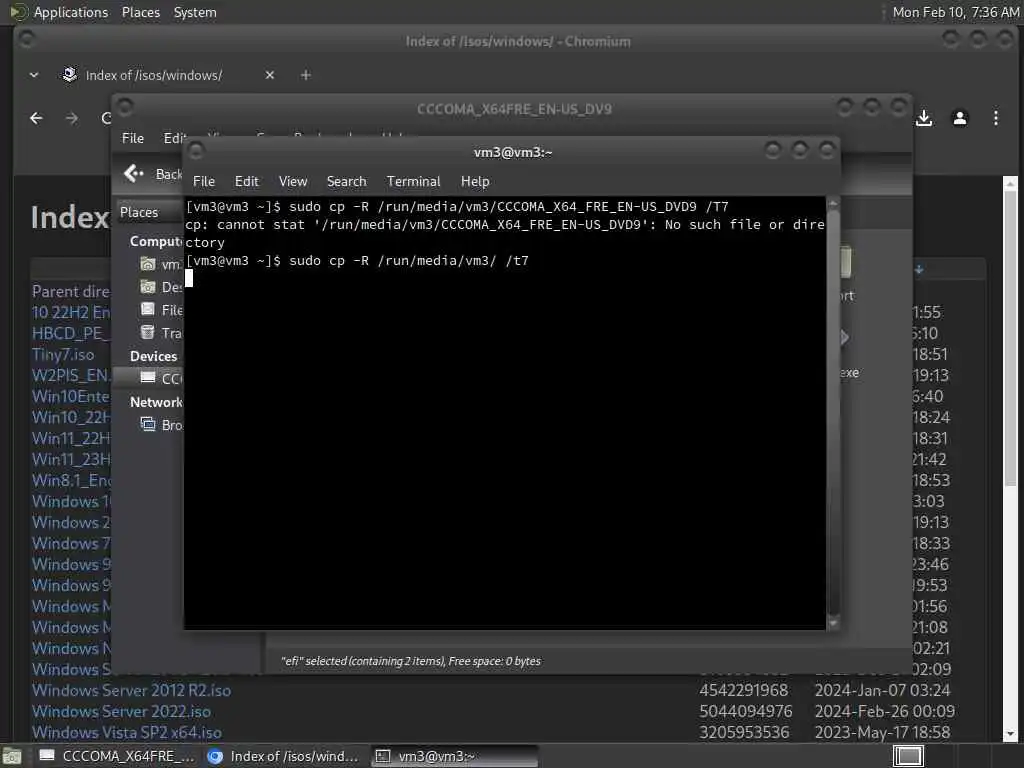
Task: Open the Trash icon in sidebar
Action: (x=148, y=332)
